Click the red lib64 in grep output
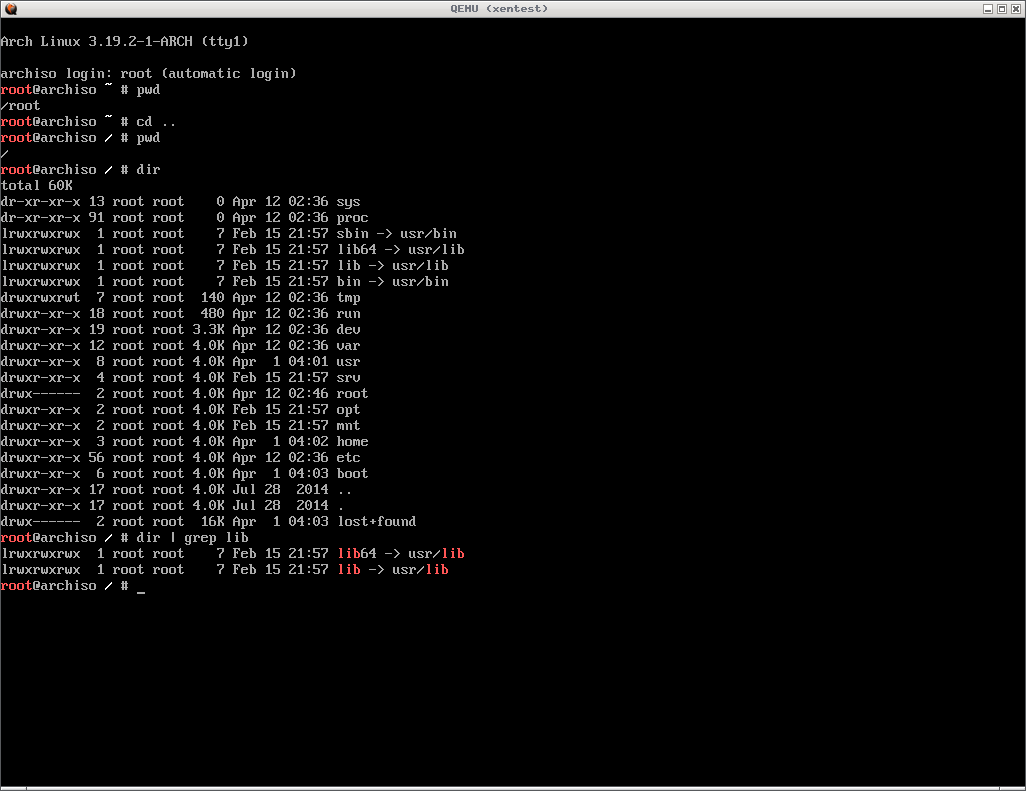This screenshot has height=791, width=1026. pyautogui.click(x=356, y=554)
